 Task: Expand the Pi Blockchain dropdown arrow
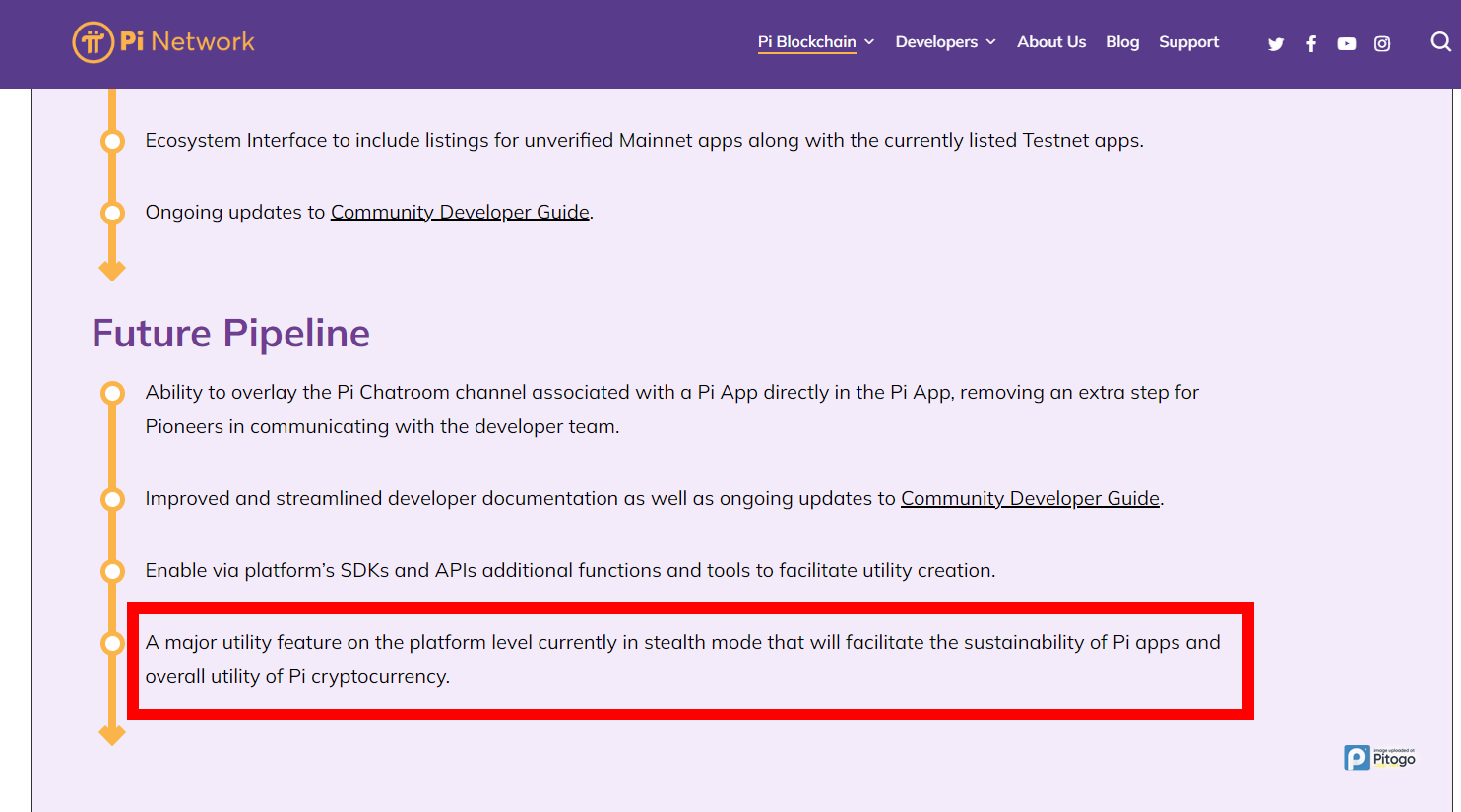pos(869,42)
